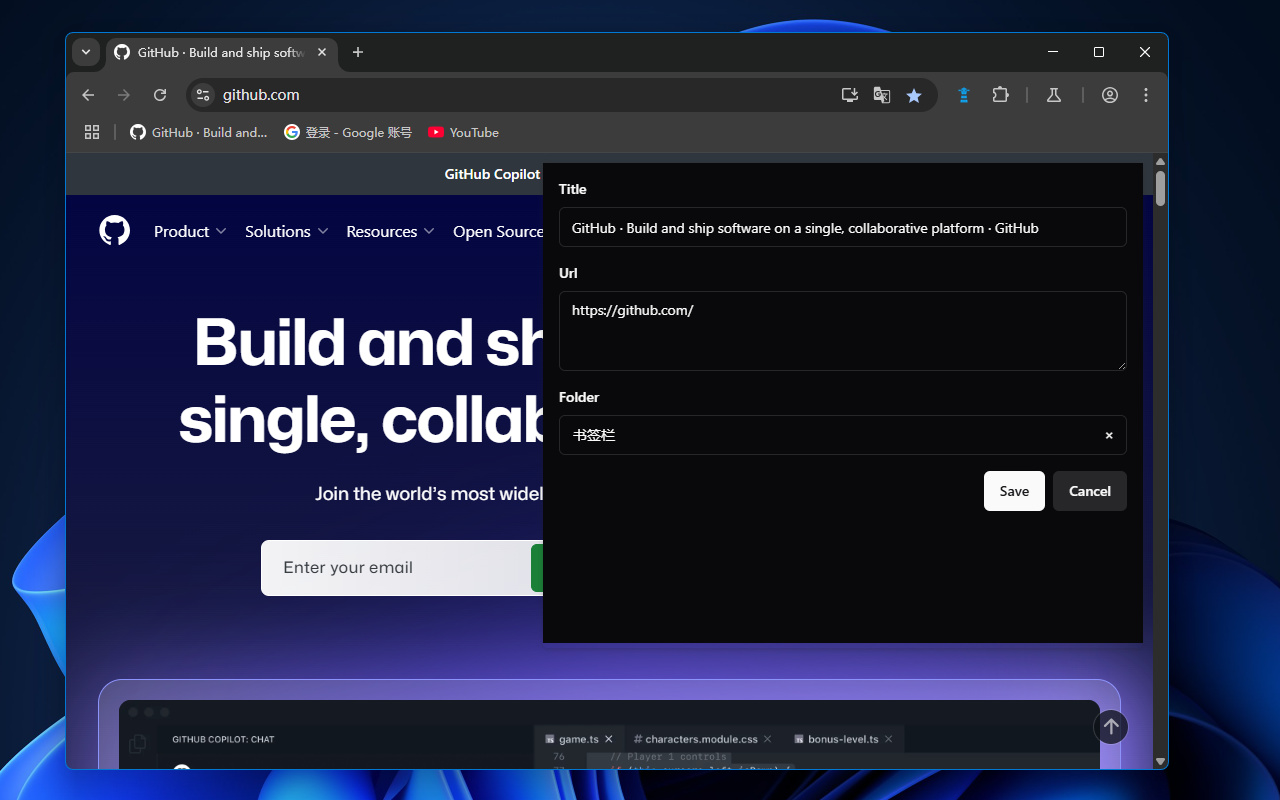Open Chrome three-dot menu
The width and height of the screenshot is (1280, 800).
(x=1146, y=95)
